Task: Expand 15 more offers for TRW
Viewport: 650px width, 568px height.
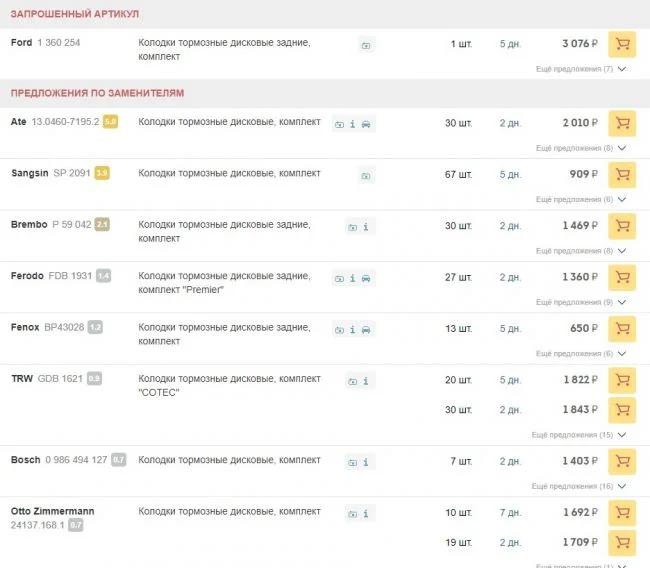Action: tap(579, 435)
